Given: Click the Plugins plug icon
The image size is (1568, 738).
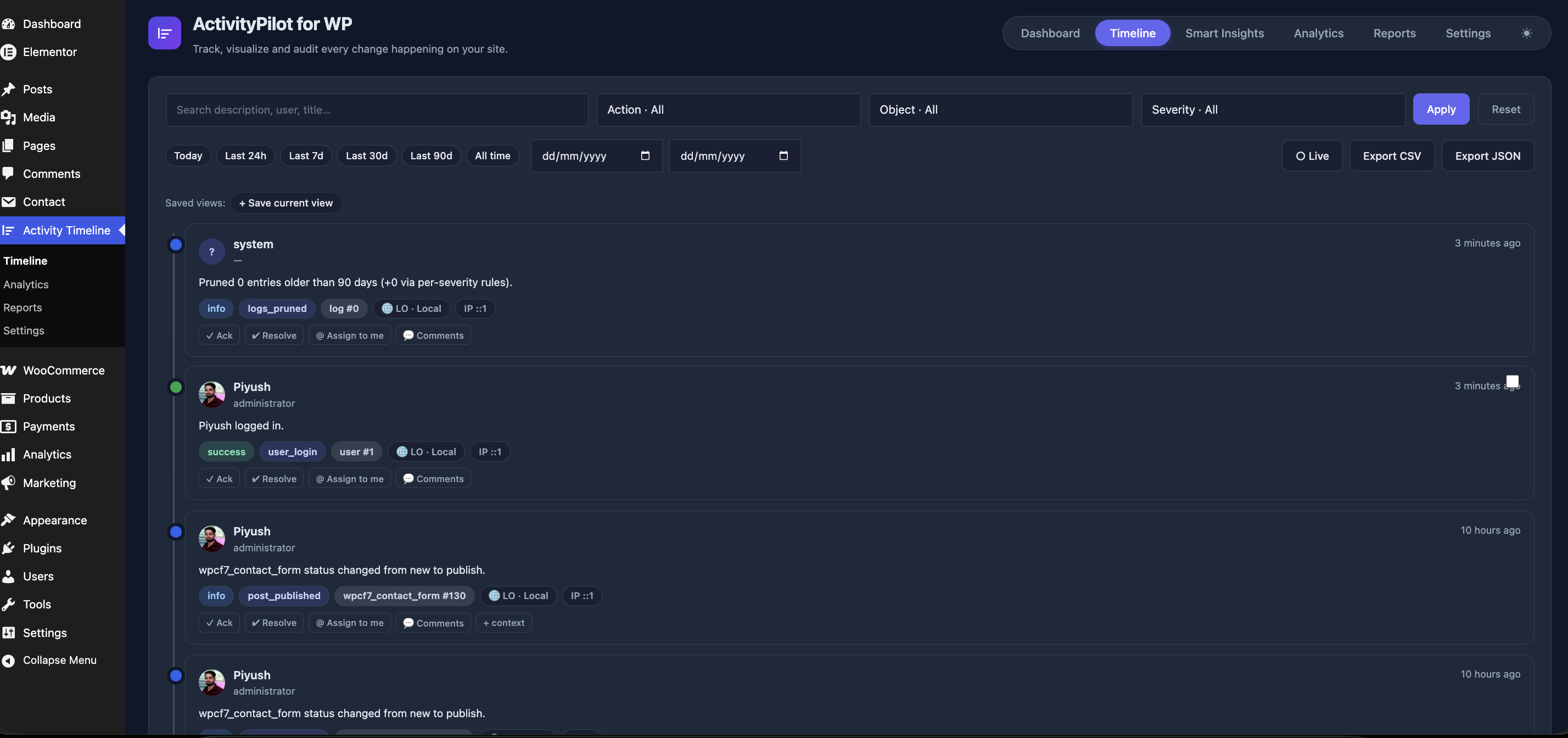Looking at the screenshot, I should (x=8, y=548).
